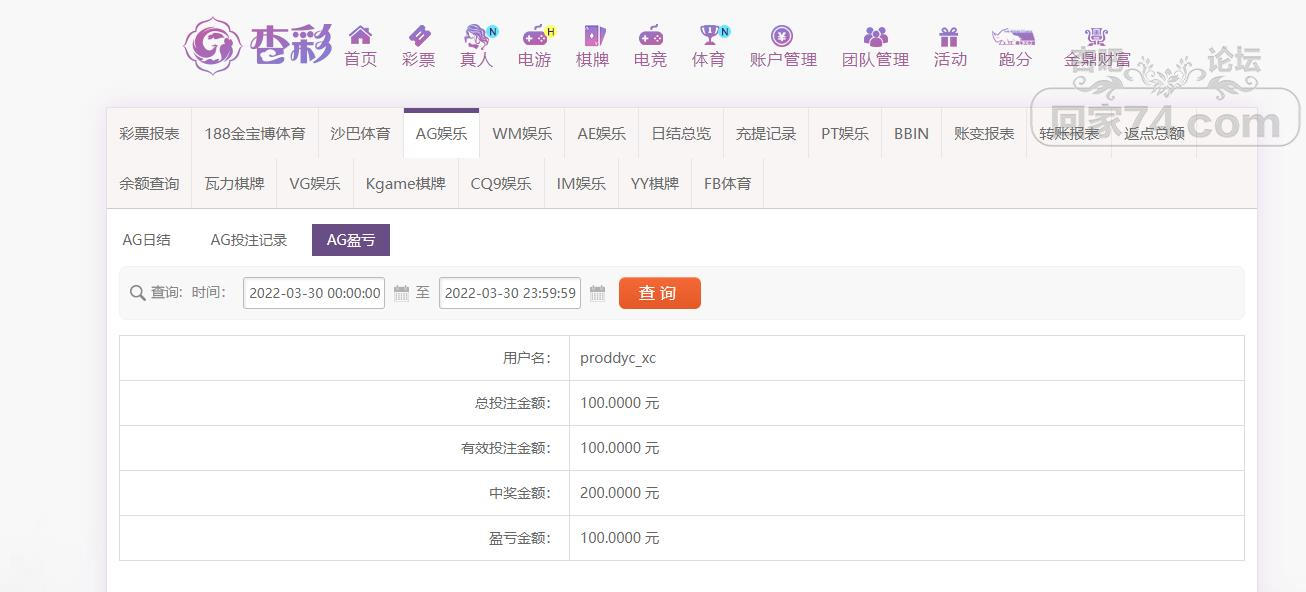Click the 中奖金额 value 200.0000 元

(x=620, y=493)
